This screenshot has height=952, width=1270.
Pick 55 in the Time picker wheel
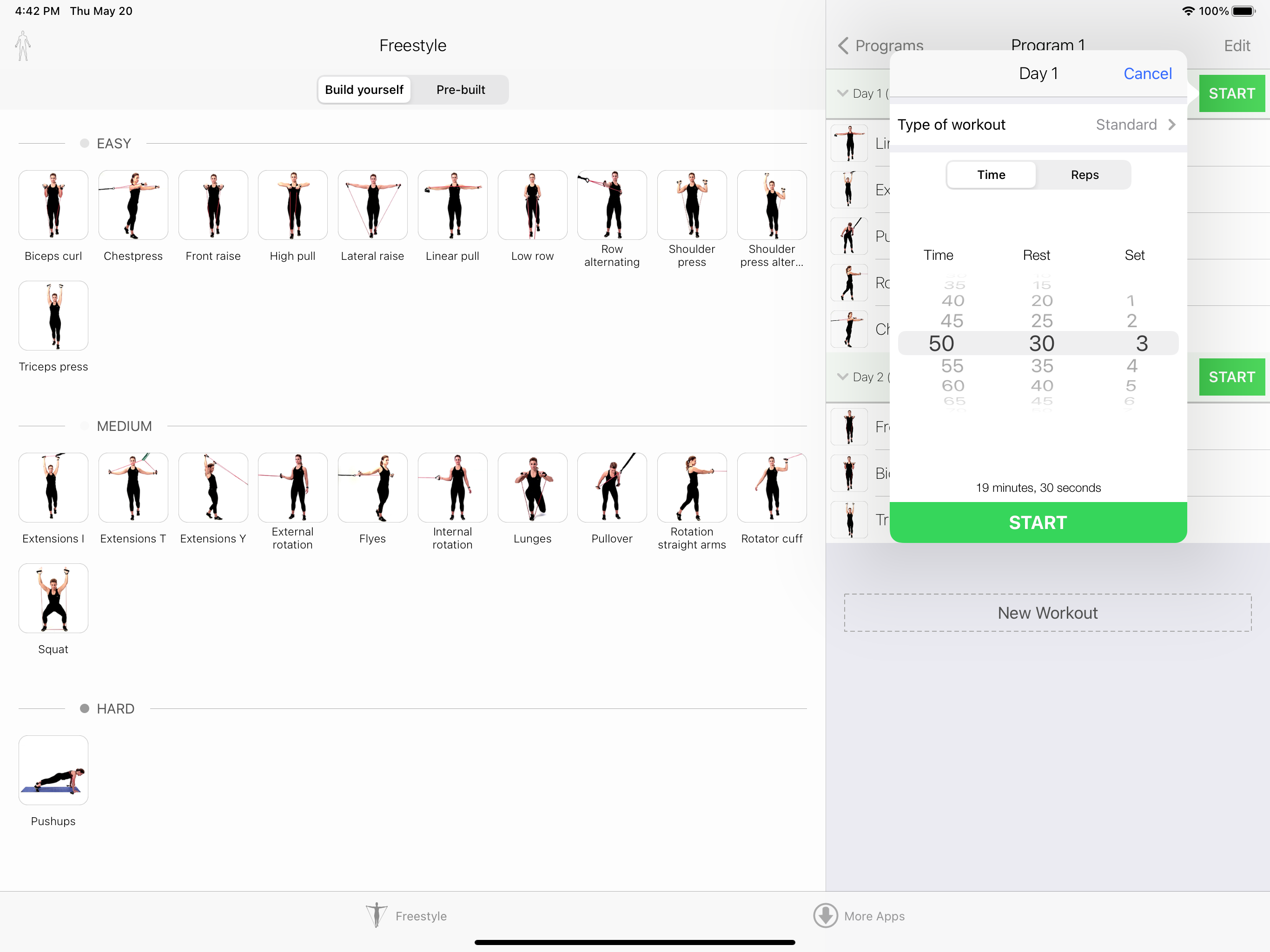952,366
